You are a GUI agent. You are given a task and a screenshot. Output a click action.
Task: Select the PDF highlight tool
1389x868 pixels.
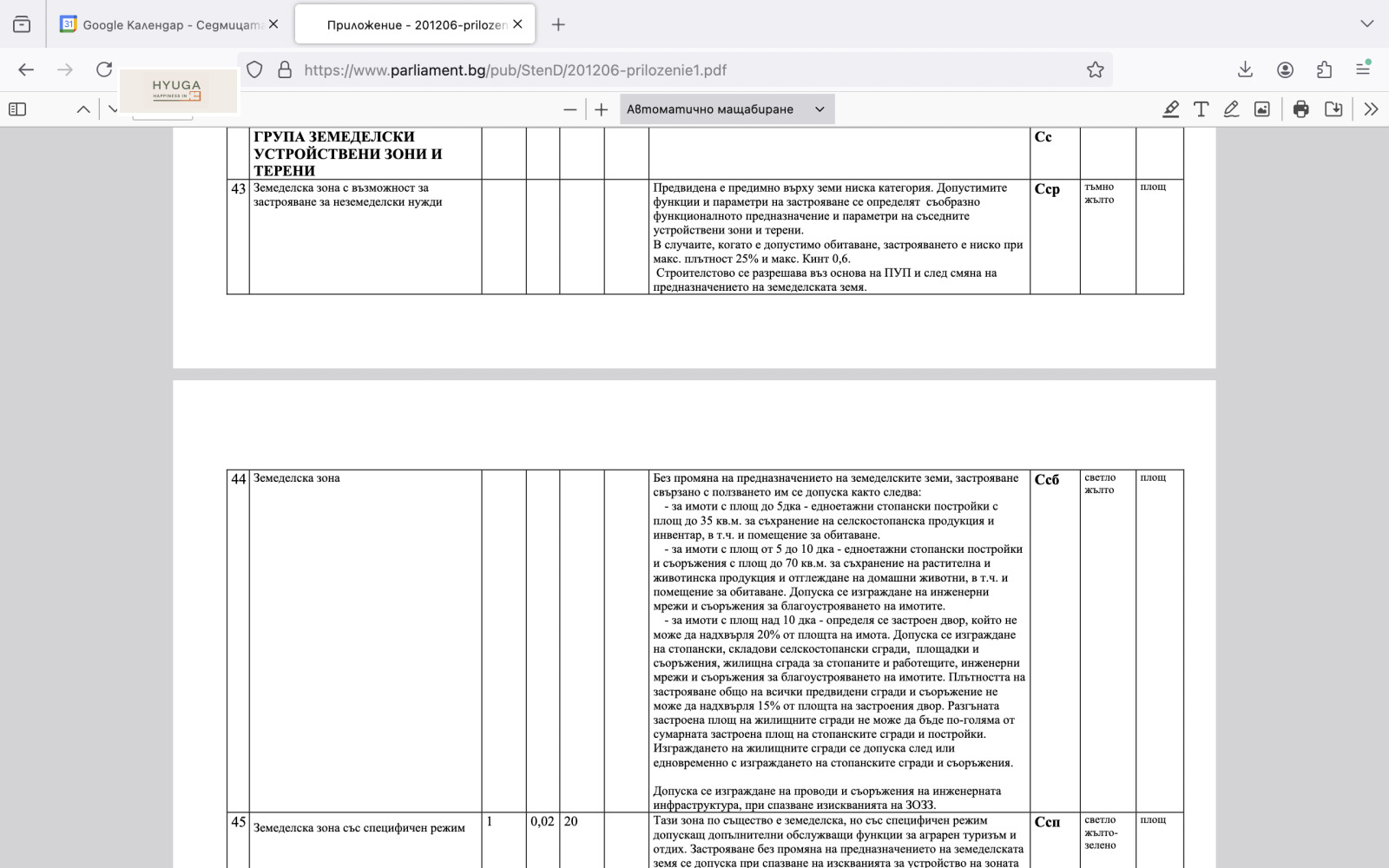coord(1171,109)
